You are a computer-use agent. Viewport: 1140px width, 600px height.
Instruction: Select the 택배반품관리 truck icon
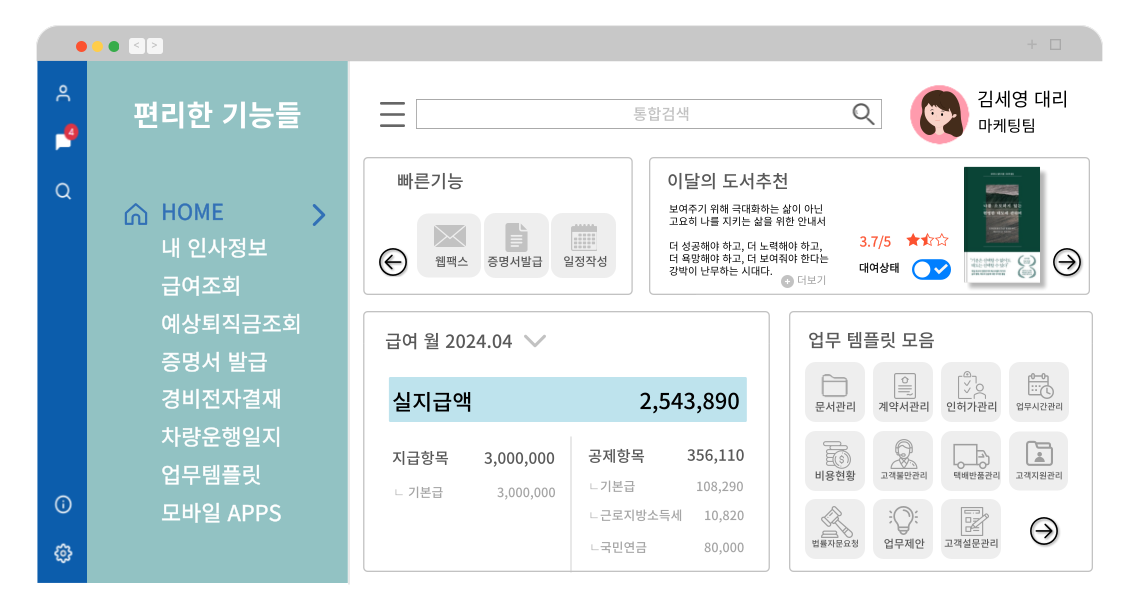click(970, 460)
